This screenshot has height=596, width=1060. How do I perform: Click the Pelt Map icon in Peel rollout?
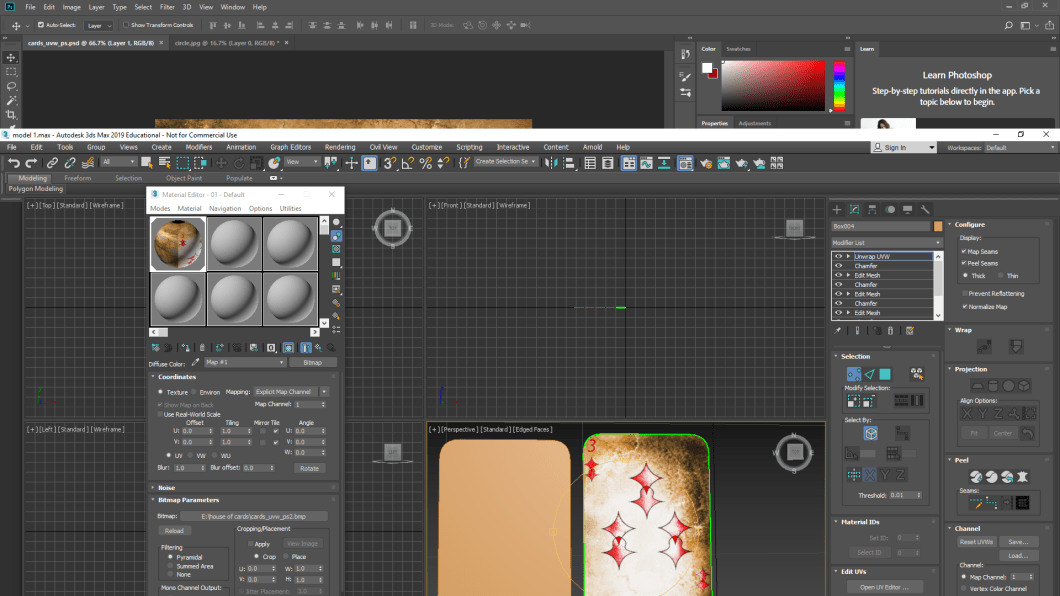[1022, 476]
